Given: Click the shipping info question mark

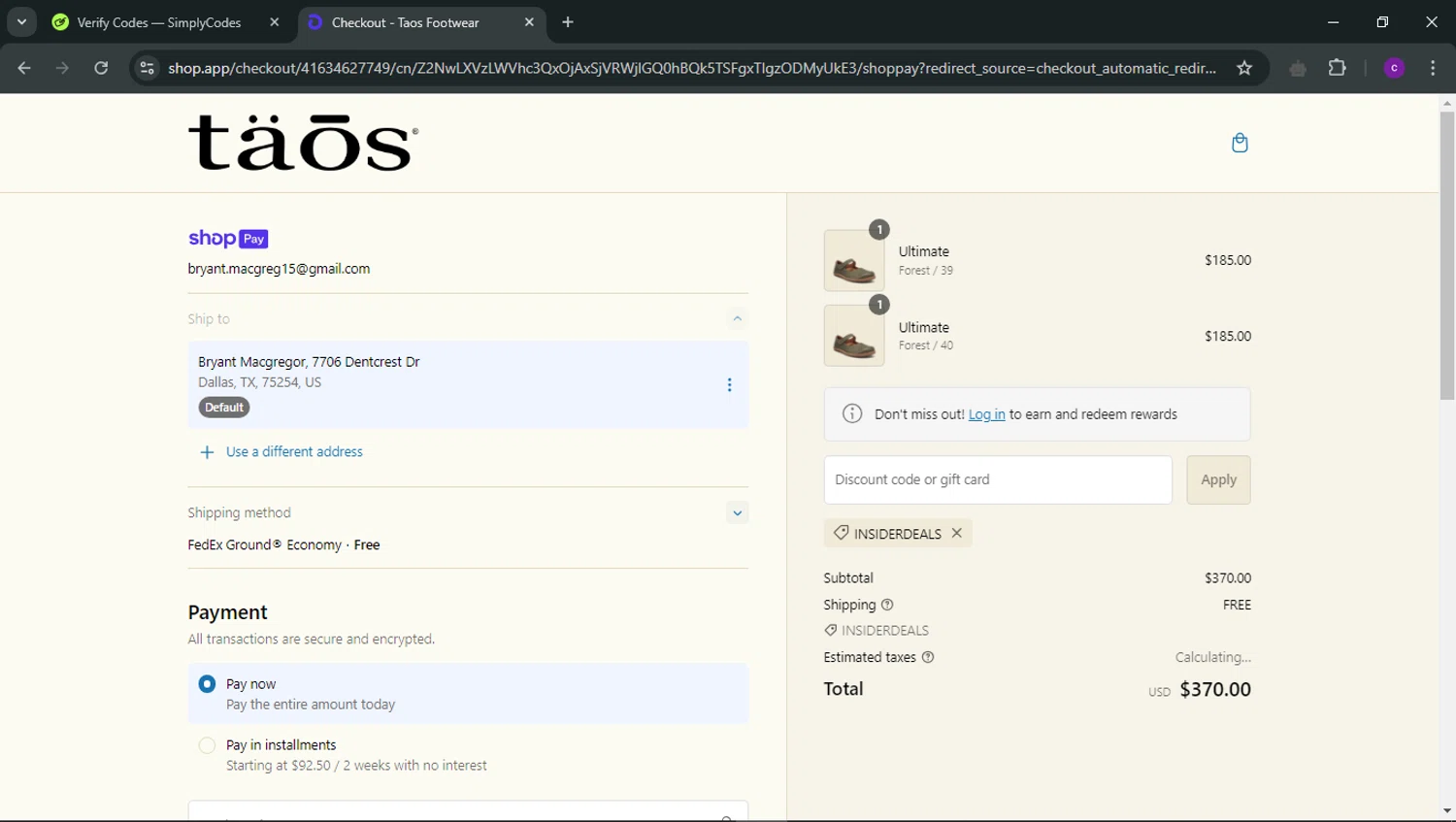Looking at the screenshot, I should tap(887, 605).
